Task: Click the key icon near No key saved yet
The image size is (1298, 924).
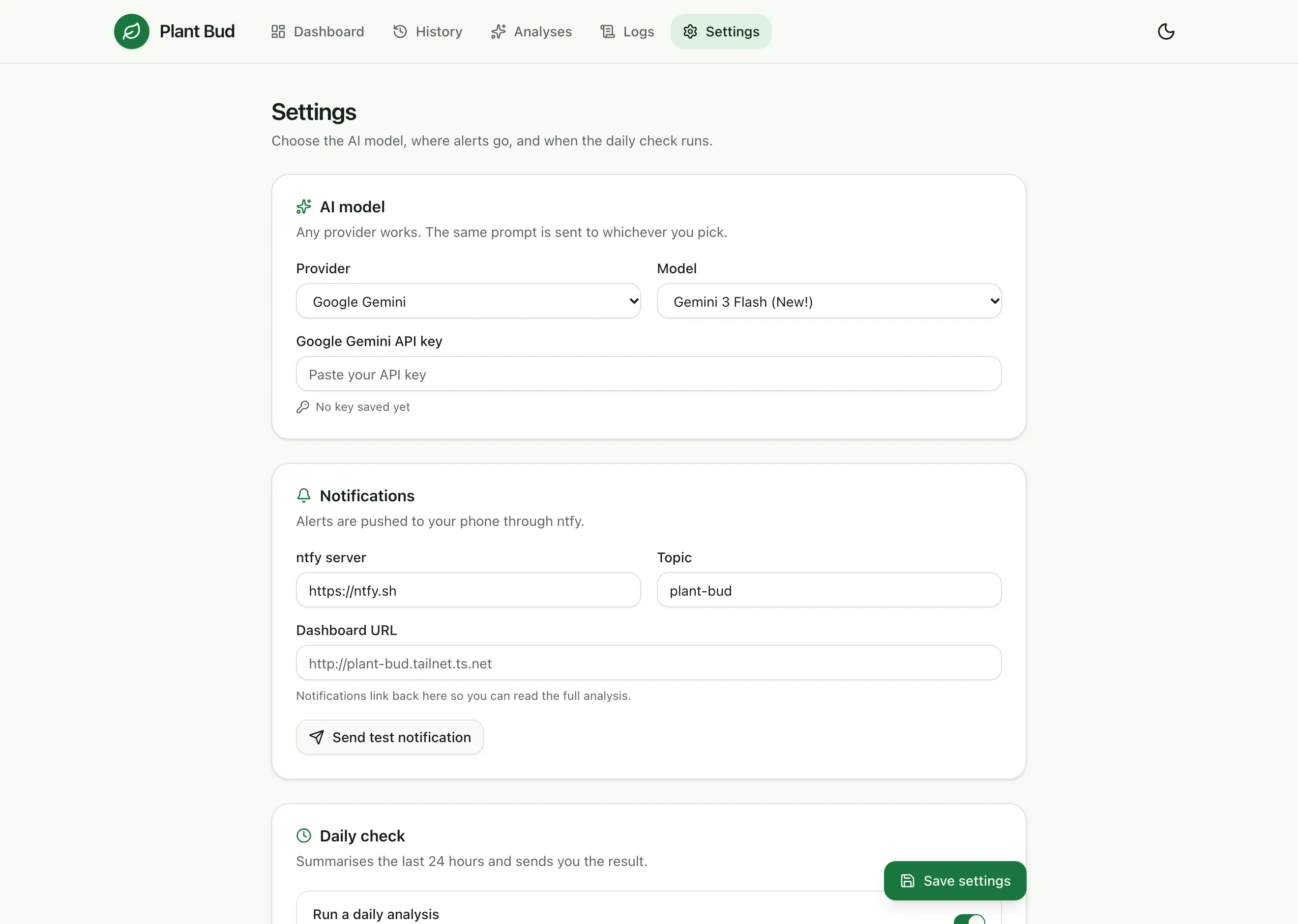Action: (303, 407)
